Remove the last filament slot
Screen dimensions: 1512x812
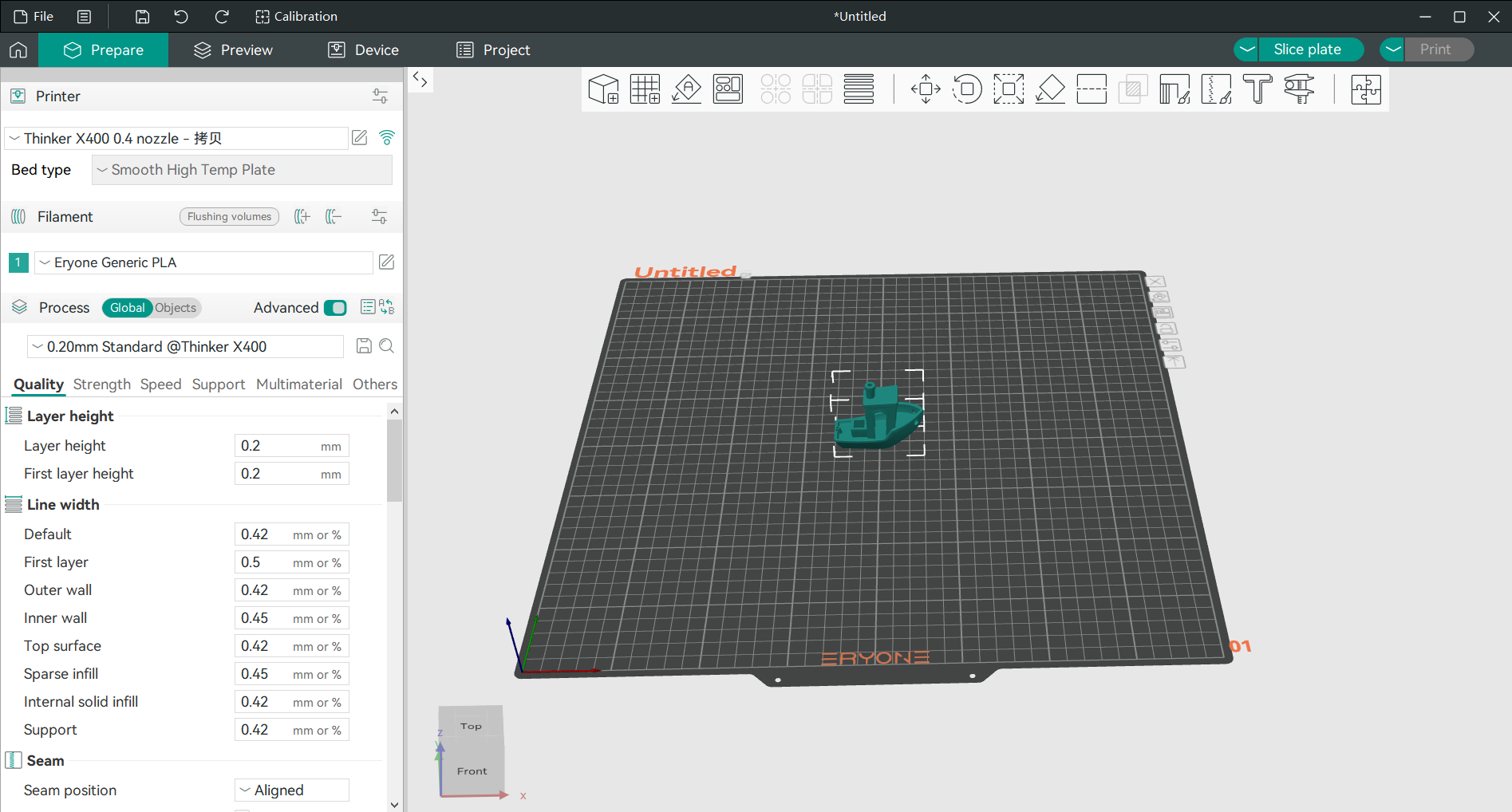click(334, 216)
